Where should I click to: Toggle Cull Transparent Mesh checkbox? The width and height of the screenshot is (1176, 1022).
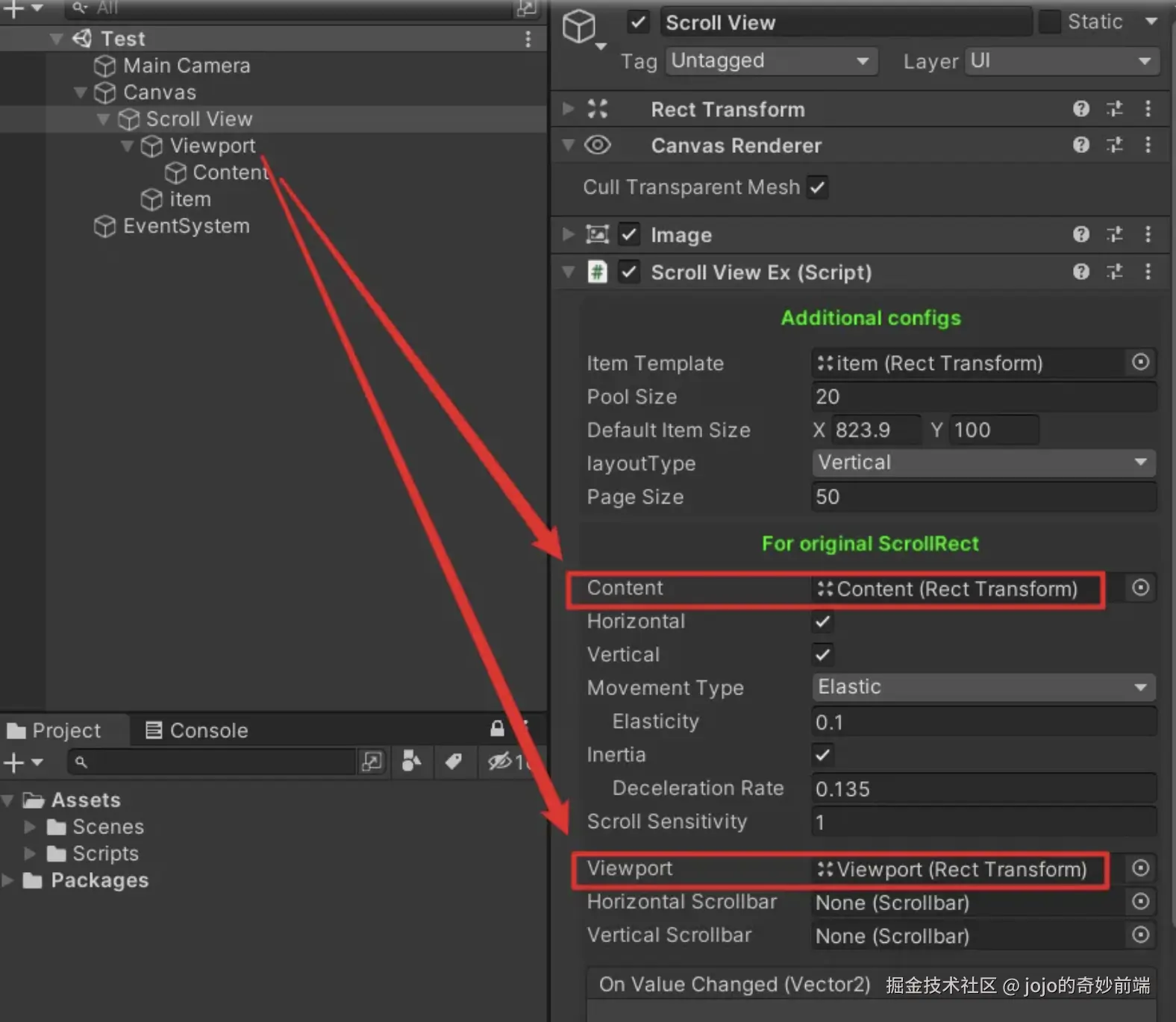[x=818, y=187]
